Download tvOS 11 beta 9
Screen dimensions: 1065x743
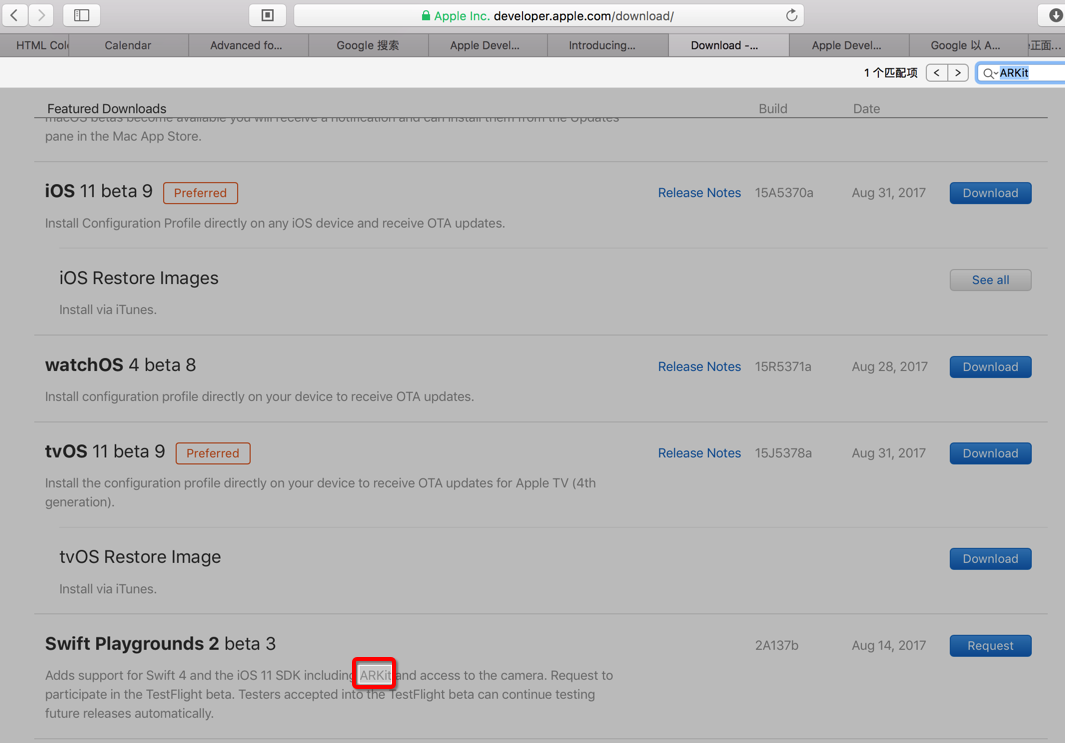pos(990,453)
